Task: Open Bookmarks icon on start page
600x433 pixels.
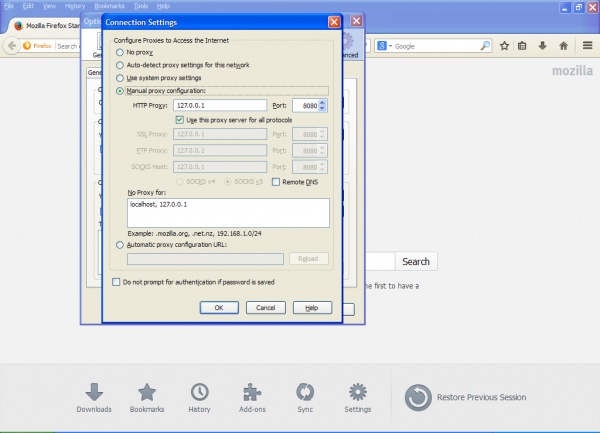Action: pos(147,398)
